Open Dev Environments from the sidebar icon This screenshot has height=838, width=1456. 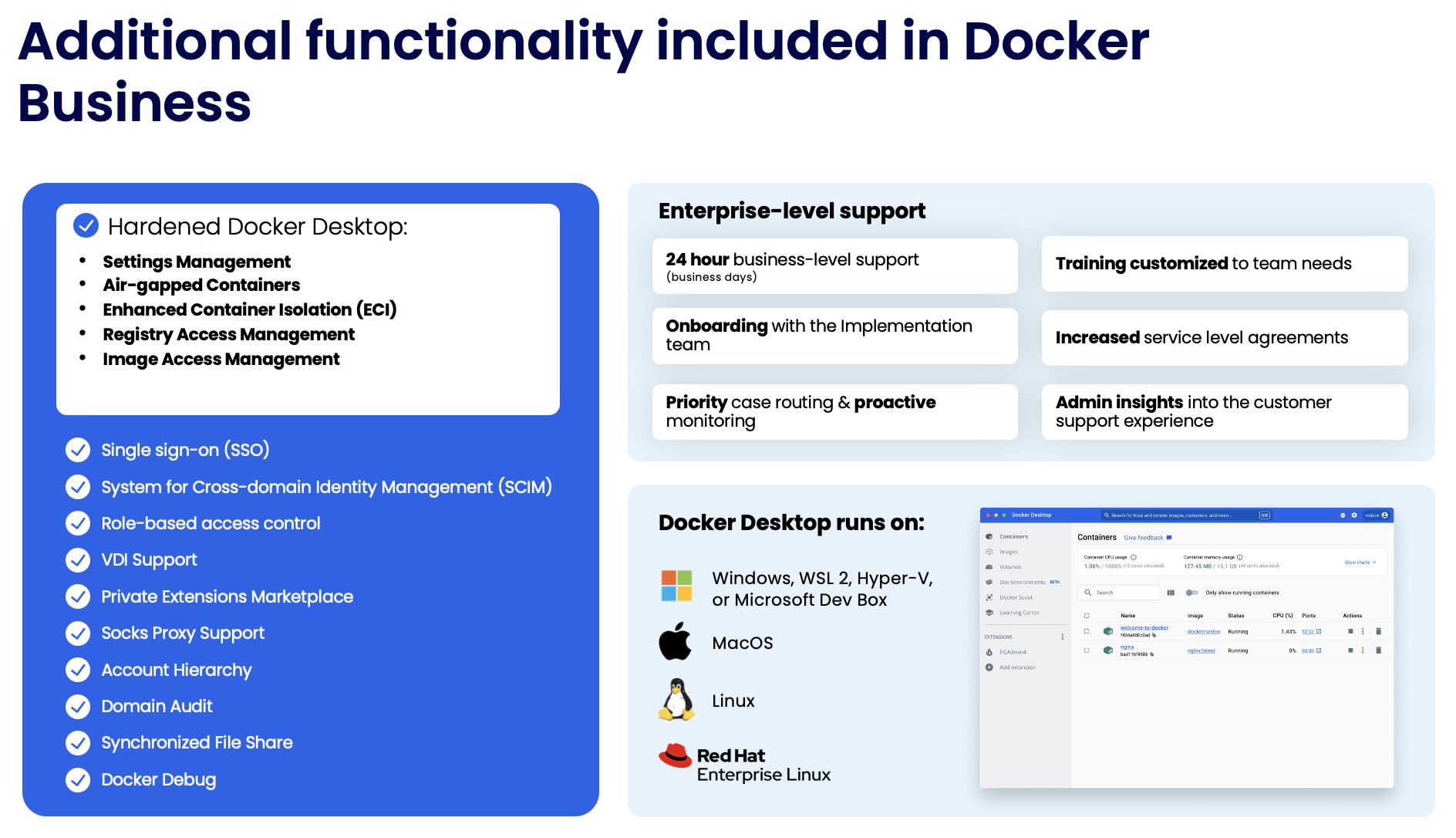point(989,582)
